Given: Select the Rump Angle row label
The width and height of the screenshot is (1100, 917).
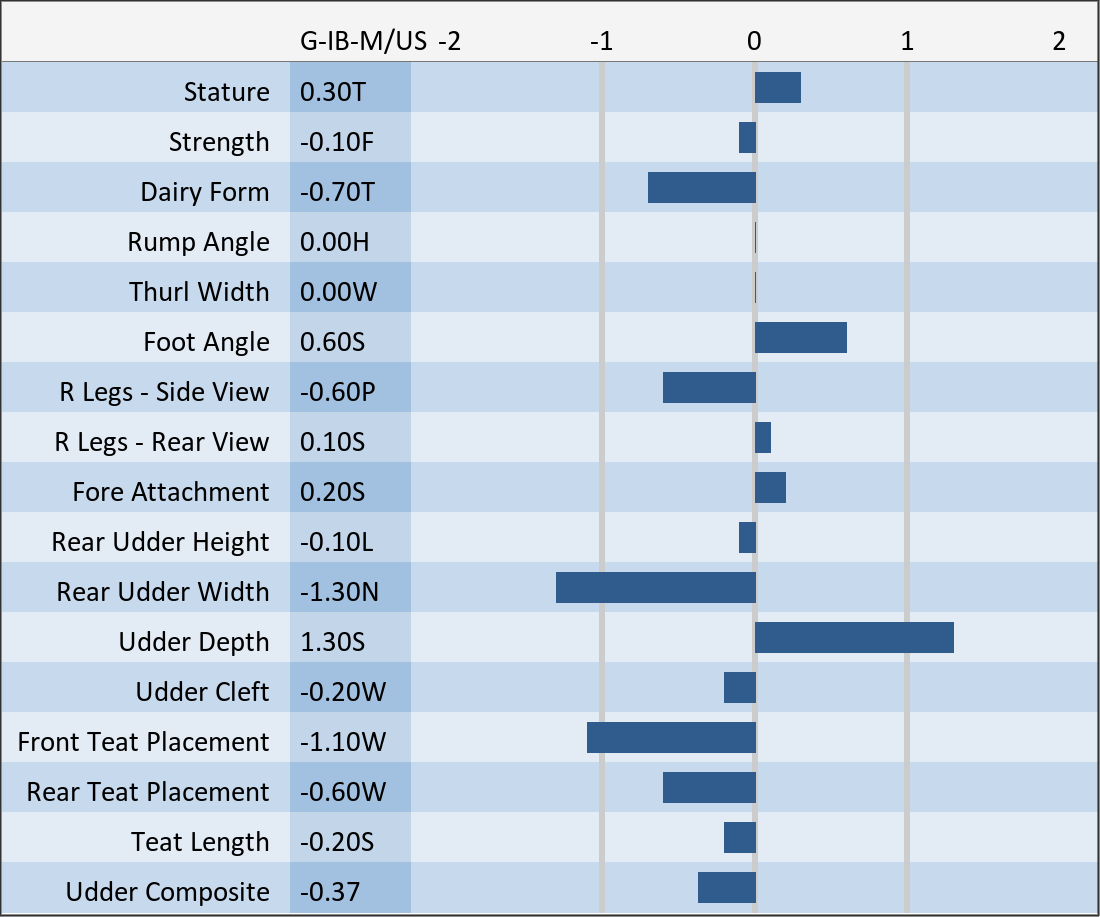Looking at the screenshot, I should click(x=198, y=242).
